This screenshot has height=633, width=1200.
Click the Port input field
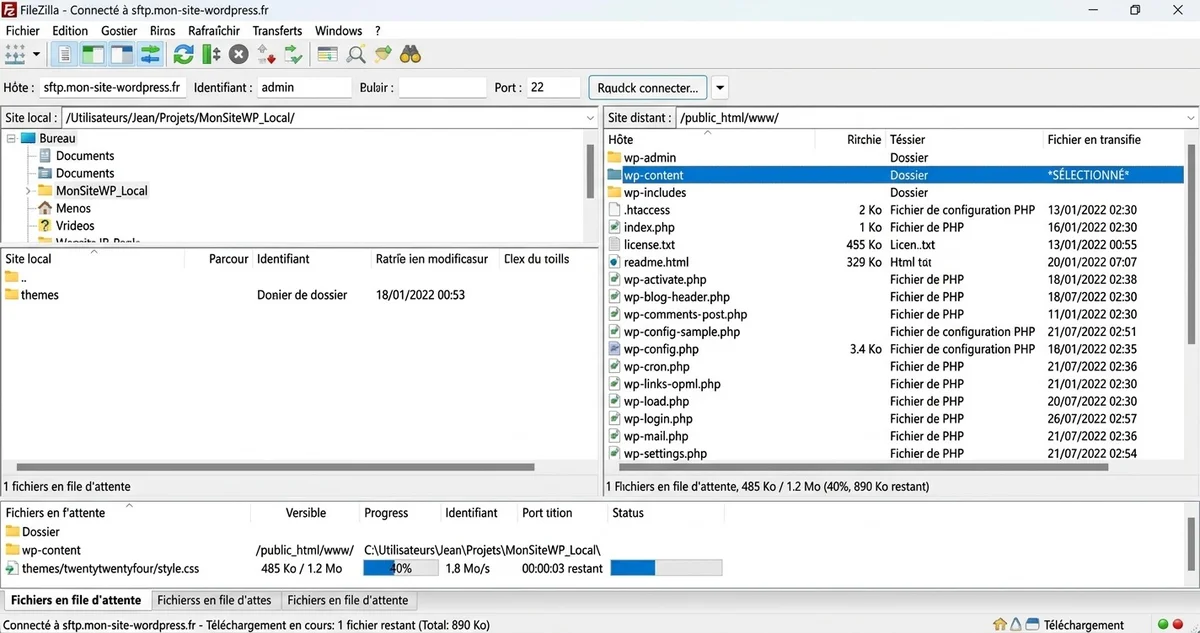click(553, 87)
